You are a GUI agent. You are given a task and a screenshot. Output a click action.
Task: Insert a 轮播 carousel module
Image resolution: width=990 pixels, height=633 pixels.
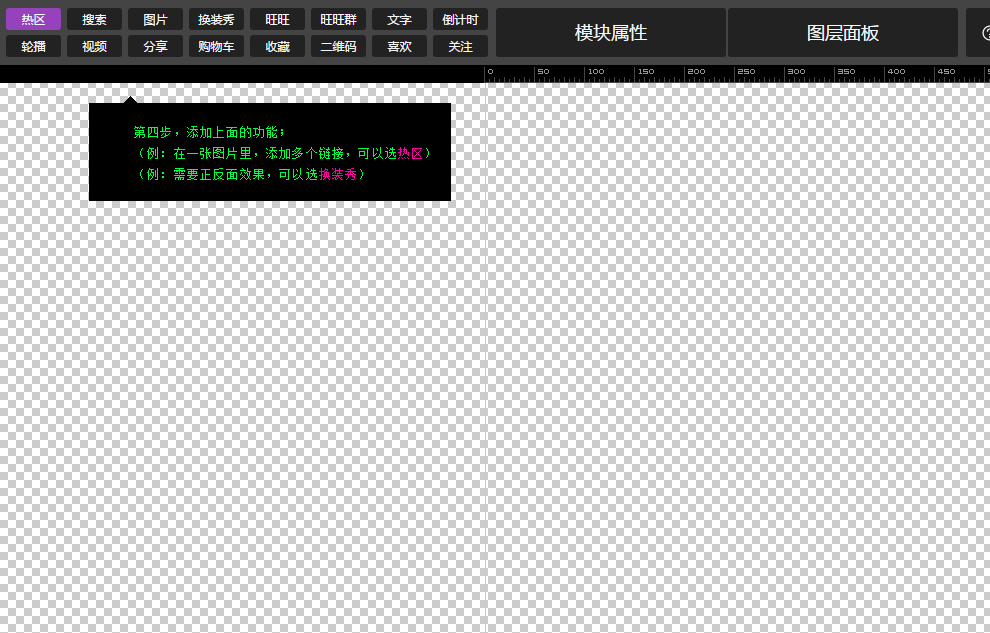coord(33,46)
